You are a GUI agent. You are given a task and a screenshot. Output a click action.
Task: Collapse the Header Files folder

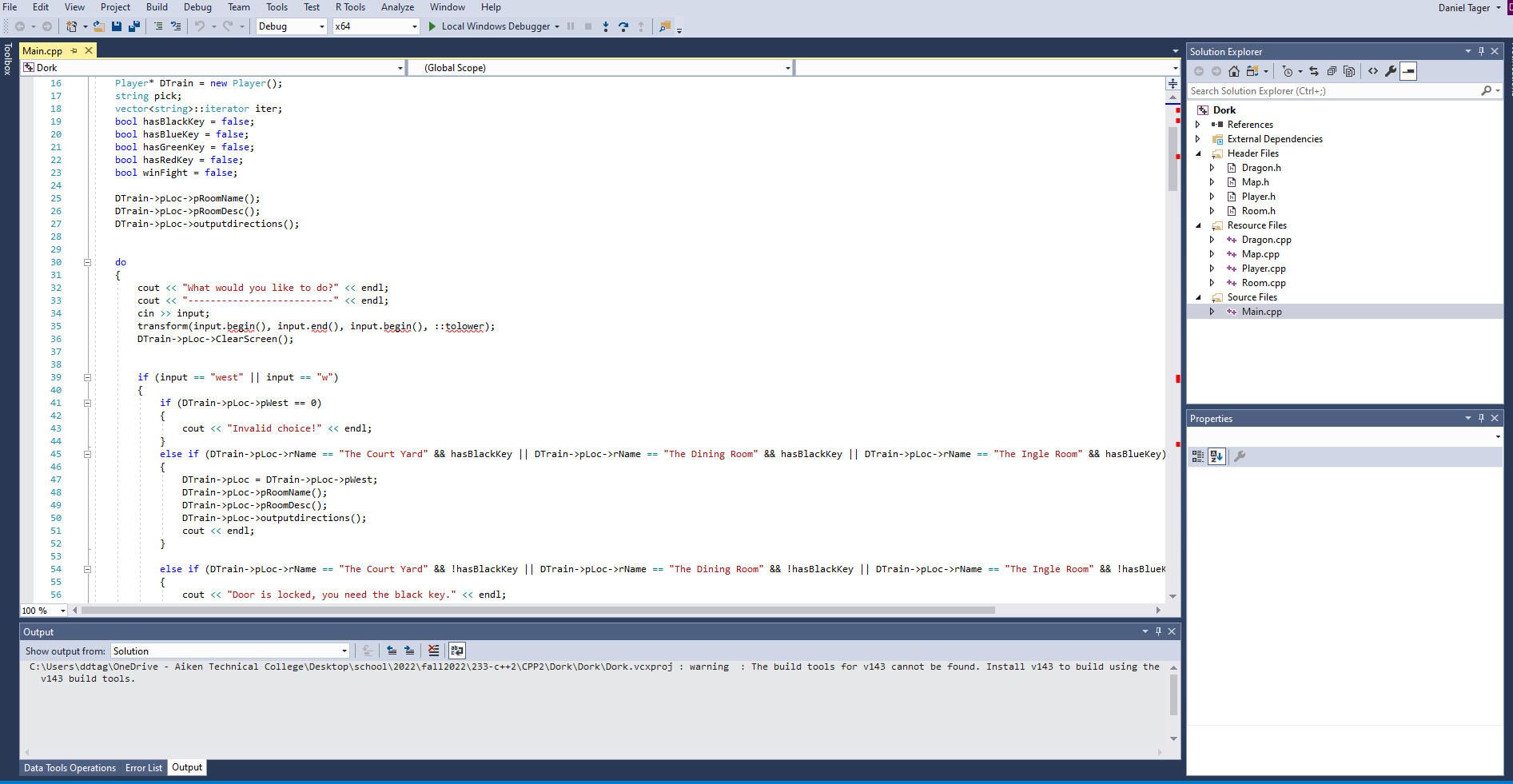(x=1198, y=153)
